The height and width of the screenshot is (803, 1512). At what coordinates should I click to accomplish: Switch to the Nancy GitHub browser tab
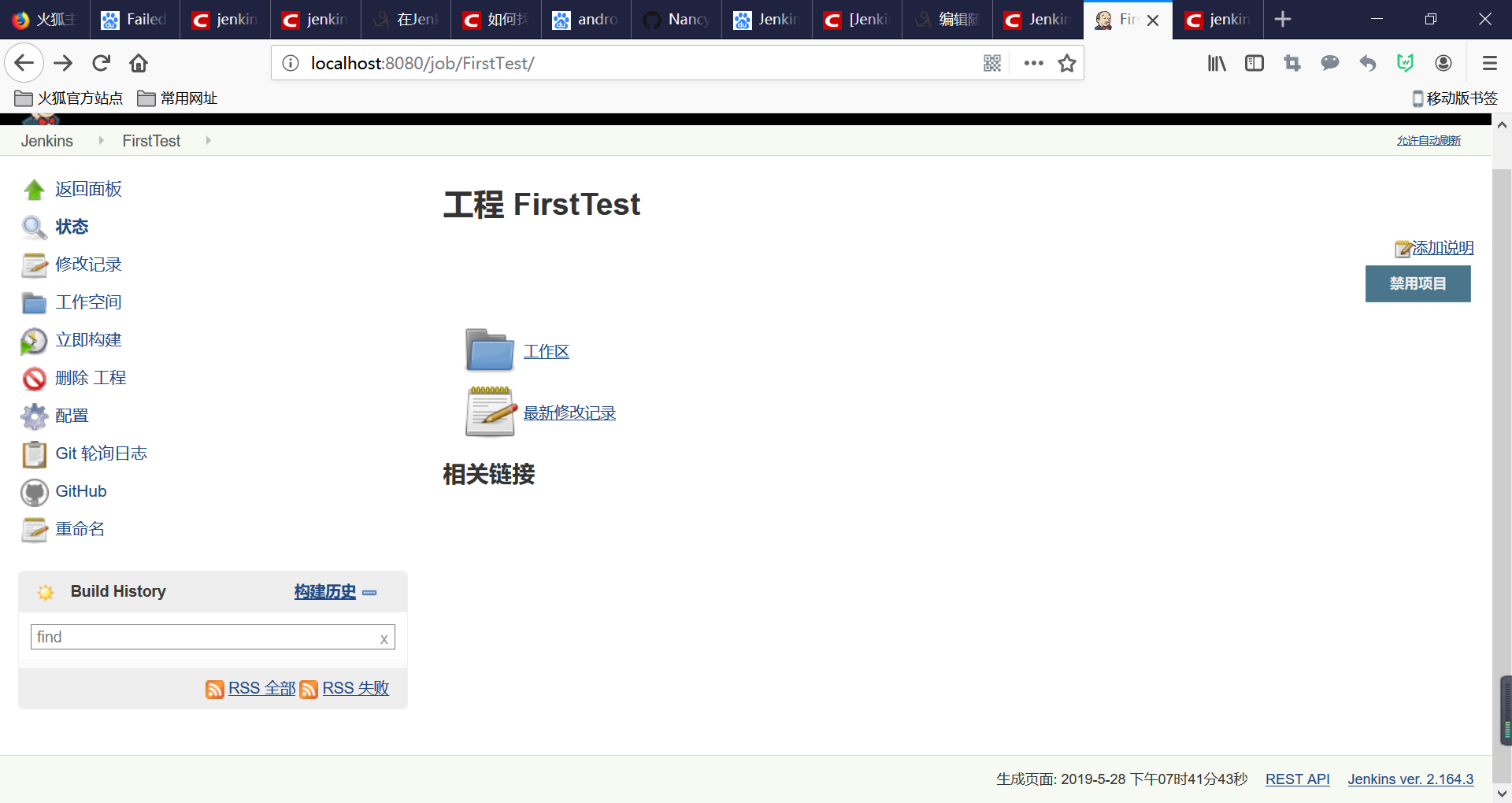pos(676,20)
